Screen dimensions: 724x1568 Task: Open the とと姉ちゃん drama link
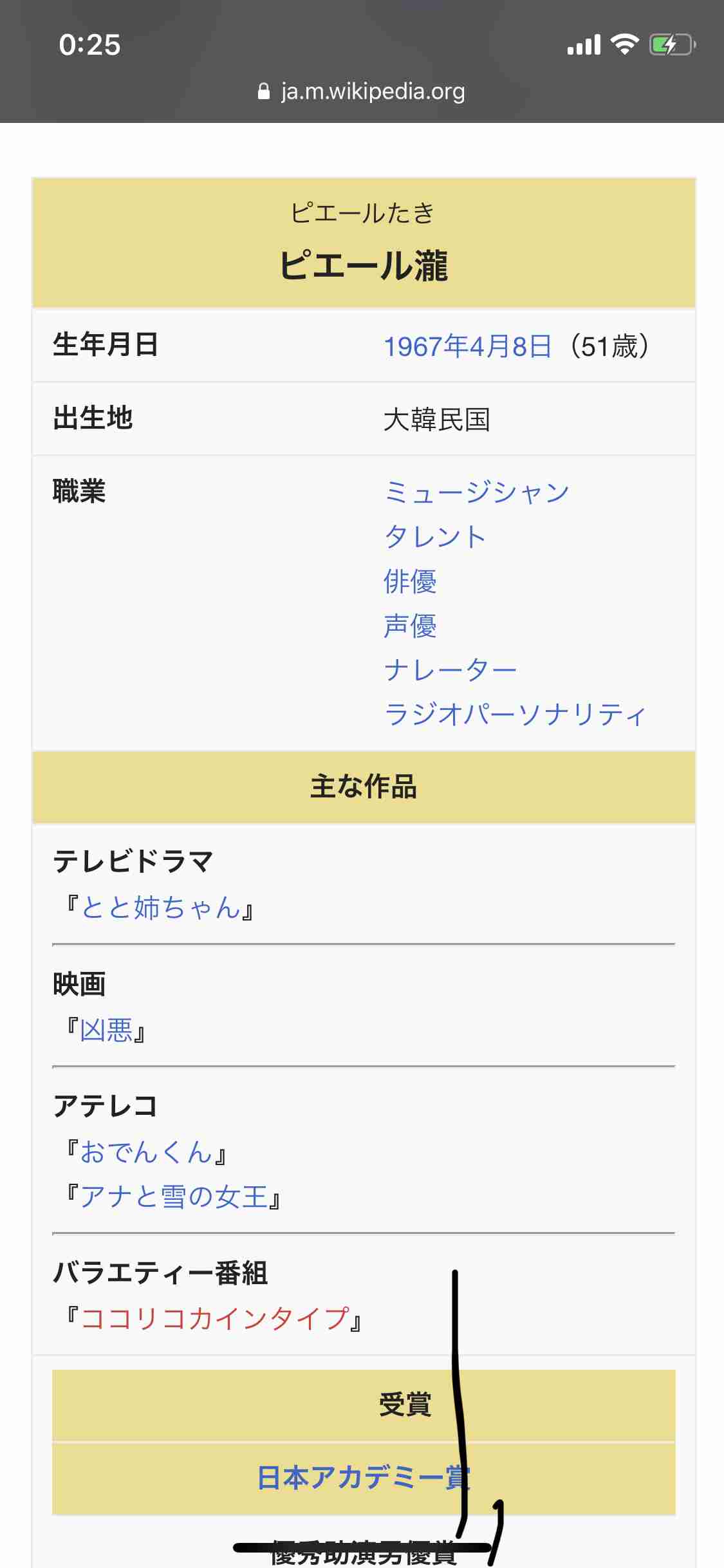160,908
